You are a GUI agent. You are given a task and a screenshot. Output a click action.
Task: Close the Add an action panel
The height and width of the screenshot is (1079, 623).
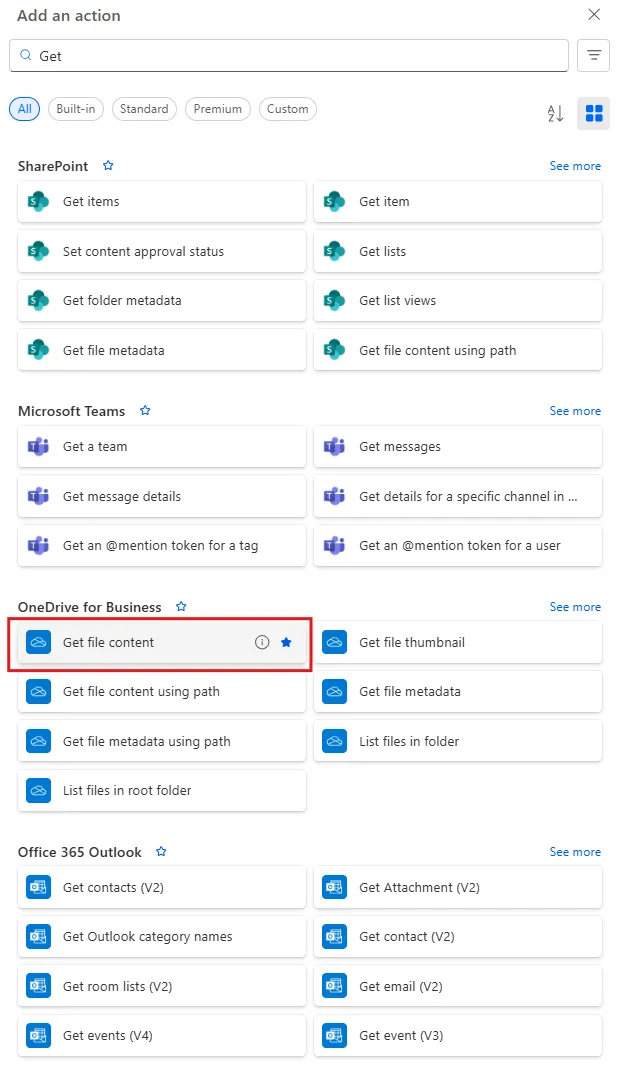point(594,15)
